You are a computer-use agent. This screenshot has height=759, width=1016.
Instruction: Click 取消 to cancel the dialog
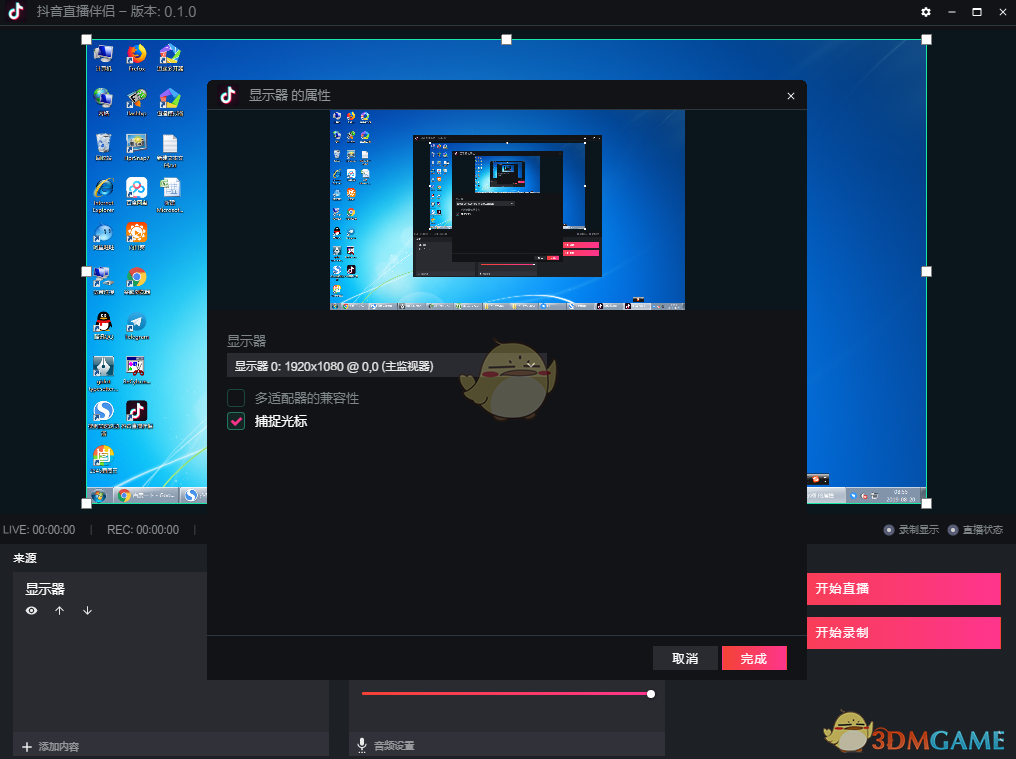tap(685, 659)
